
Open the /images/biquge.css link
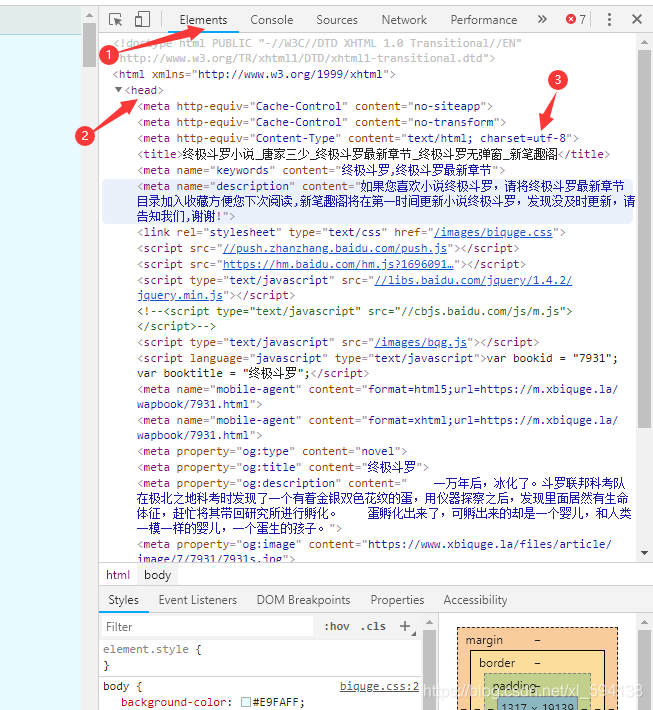(493, 232)
